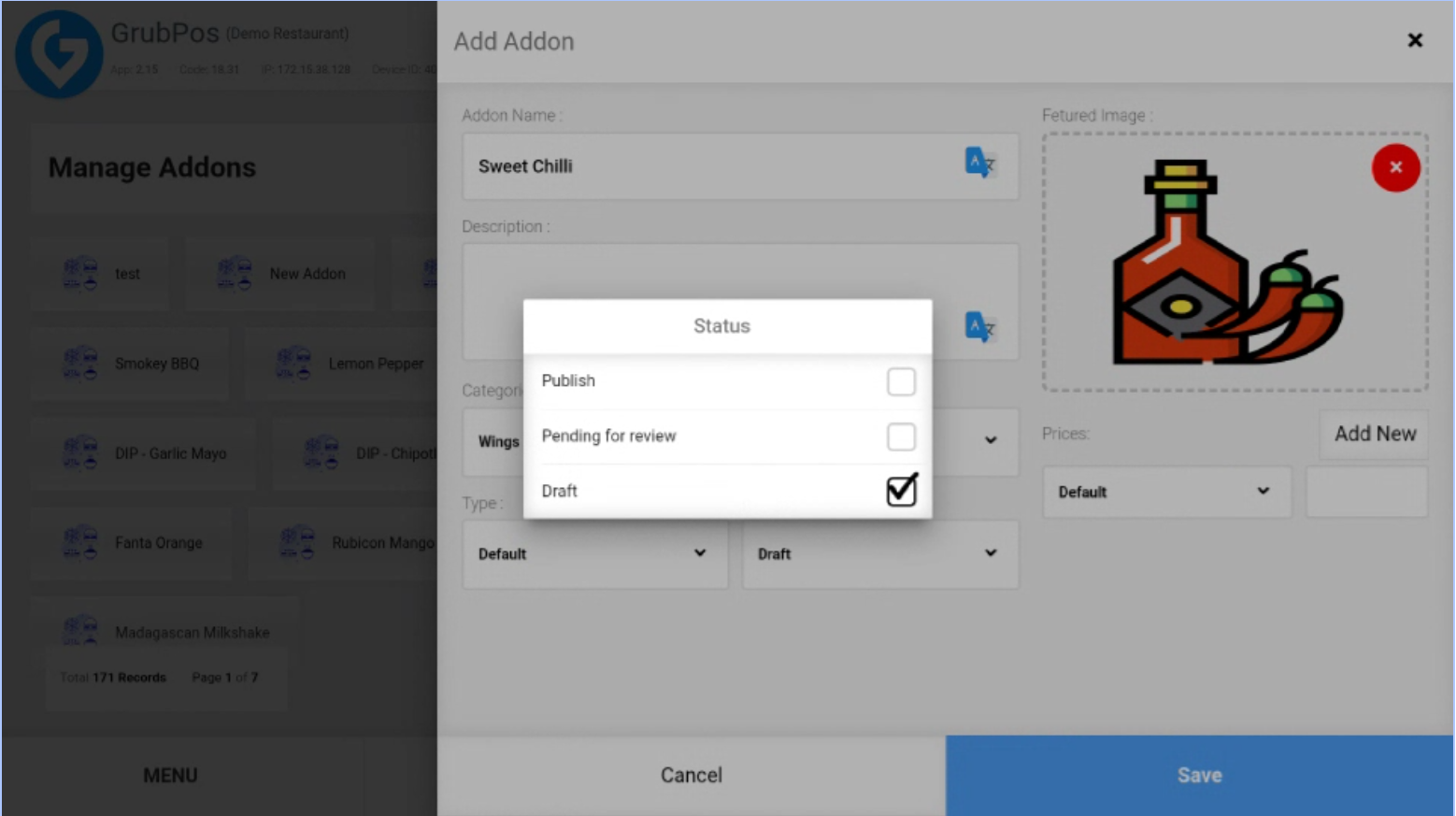Click the Rubicon Mango addon icon
1456x816 pixels.
tap(297, 542)
